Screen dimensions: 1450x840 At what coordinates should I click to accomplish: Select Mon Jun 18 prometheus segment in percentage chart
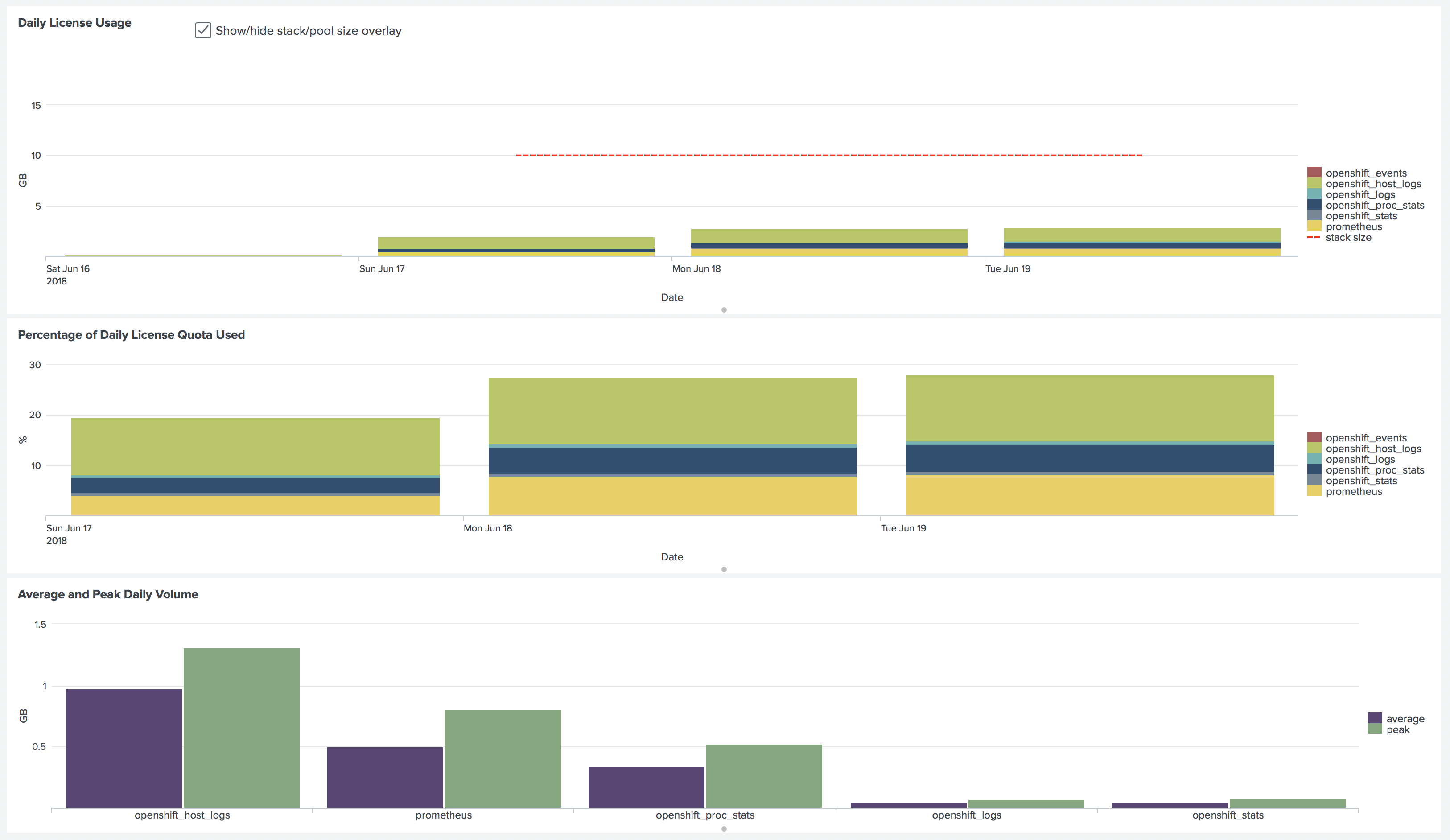(673, 497)
